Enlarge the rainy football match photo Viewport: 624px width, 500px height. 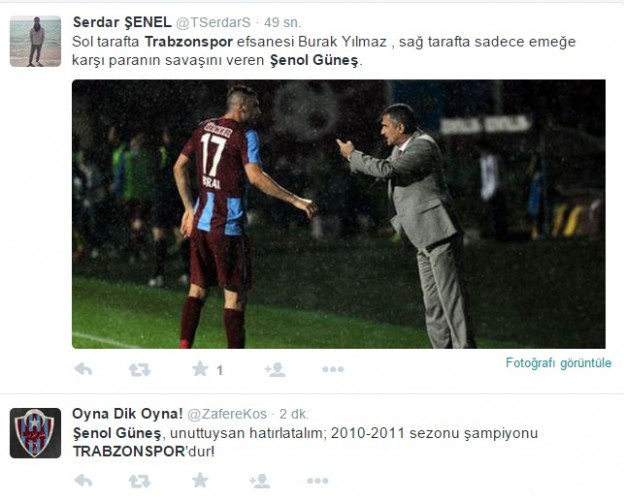(x=339, y=214)
